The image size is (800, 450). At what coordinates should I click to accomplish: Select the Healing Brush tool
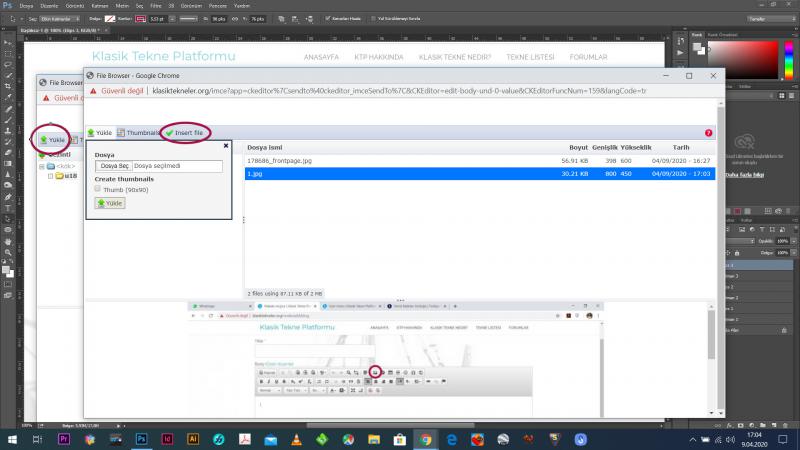[8, 109]
